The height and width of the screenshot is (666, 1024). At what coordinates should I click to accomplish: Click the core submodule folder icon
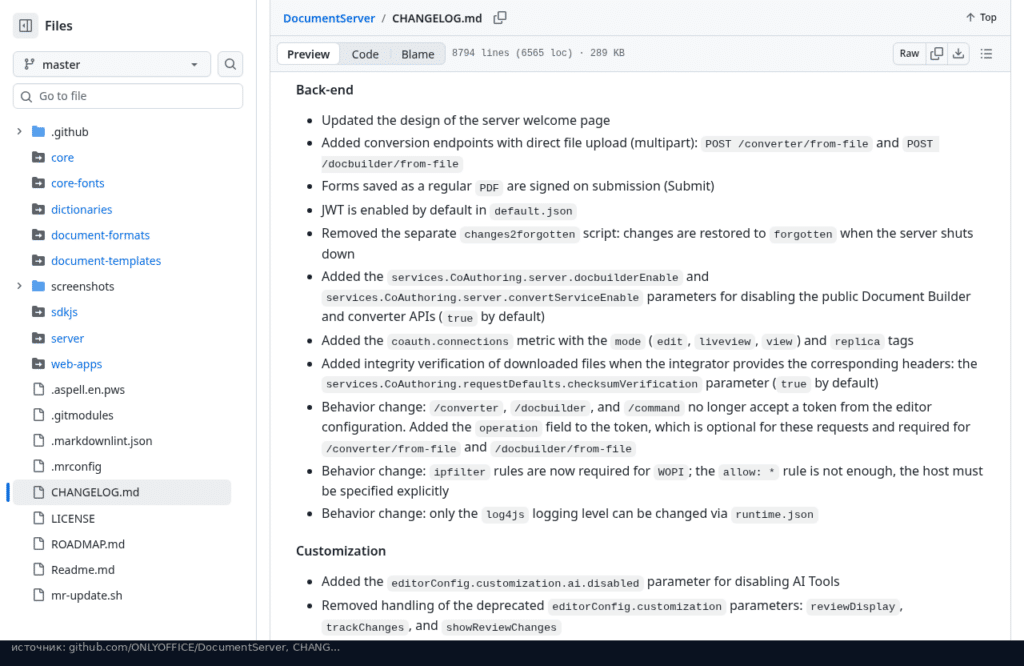click(39, 157)
